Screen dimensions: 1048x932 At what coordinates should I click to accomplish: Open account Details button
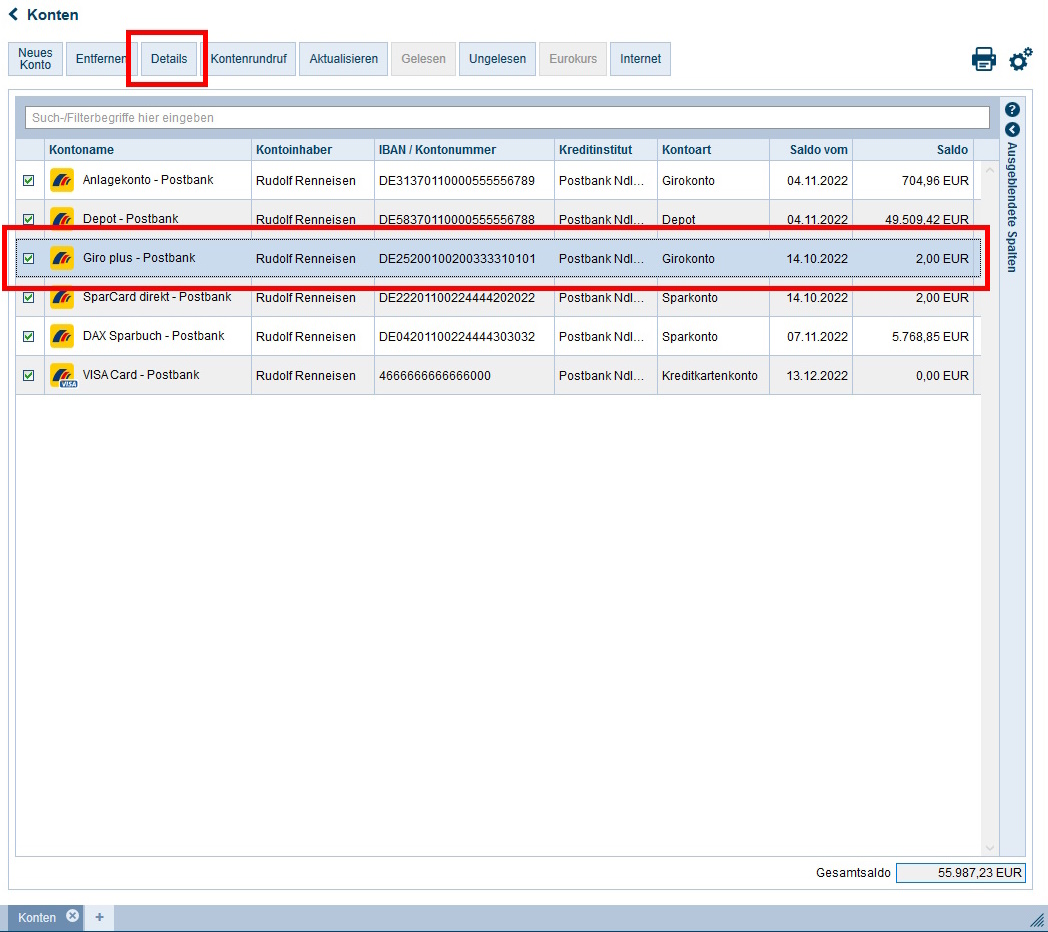coord(169,59)
